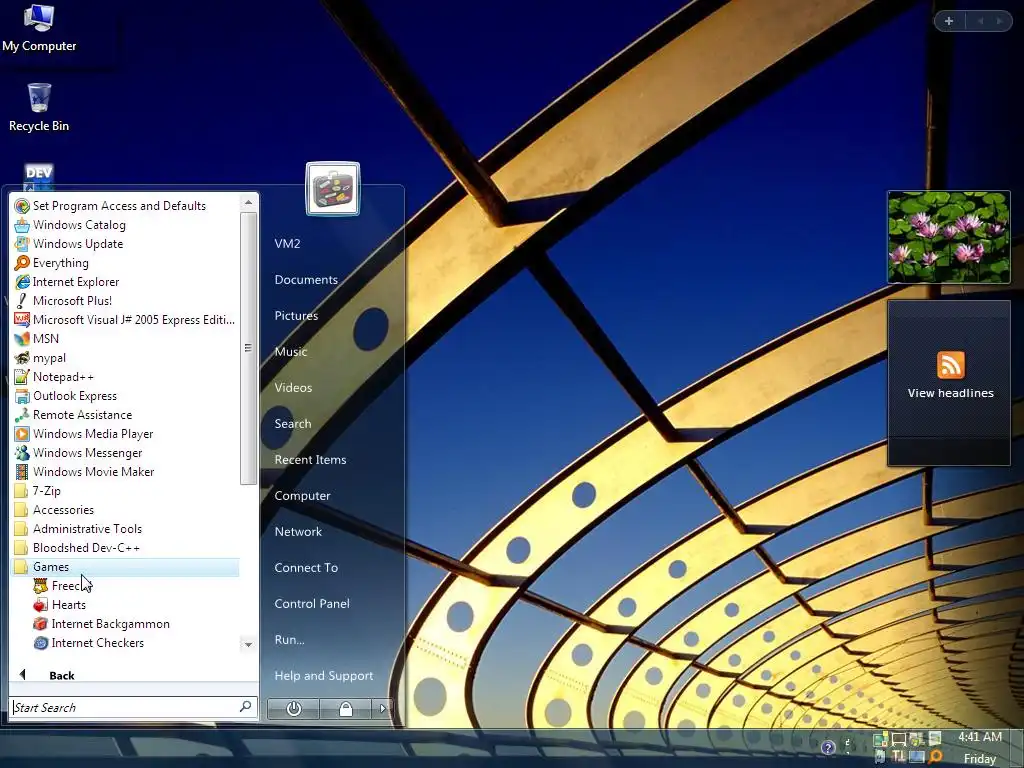Expand the Bloodshed Dev-C++ folder
Viewport: 1024px width, 768px height.
[x=125, y=547]
